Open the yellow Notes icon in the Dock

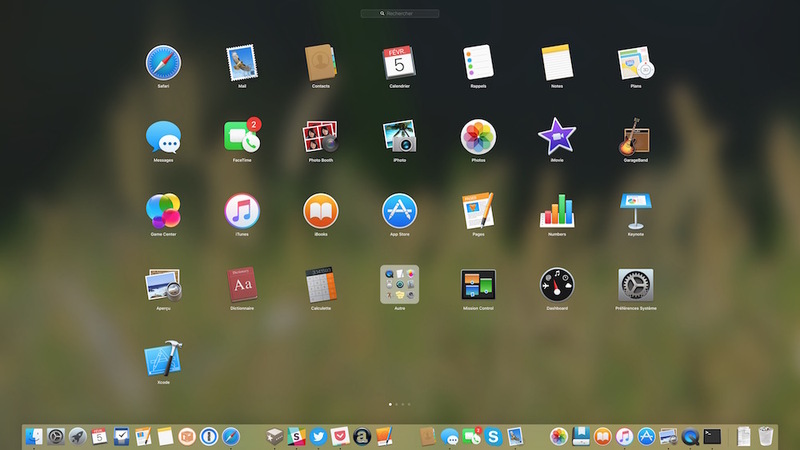(x=165, y=437)
